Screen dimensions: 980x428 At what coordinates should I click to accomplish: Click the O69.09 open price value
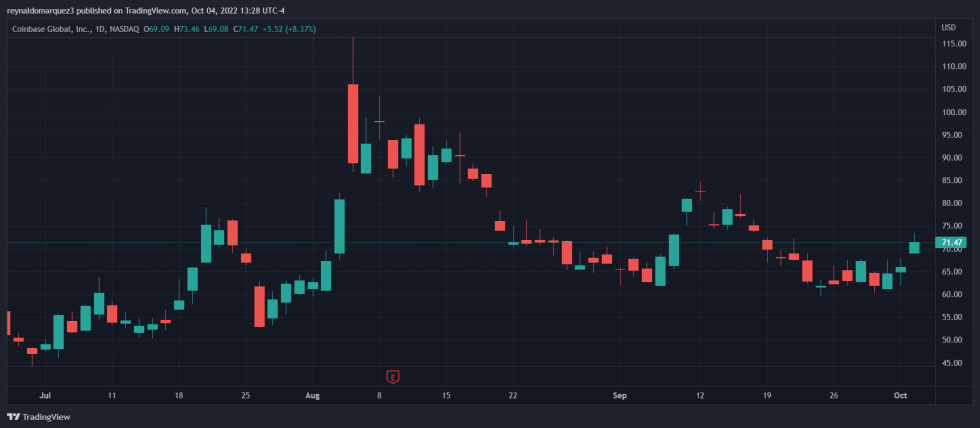(x=157, y=29)
